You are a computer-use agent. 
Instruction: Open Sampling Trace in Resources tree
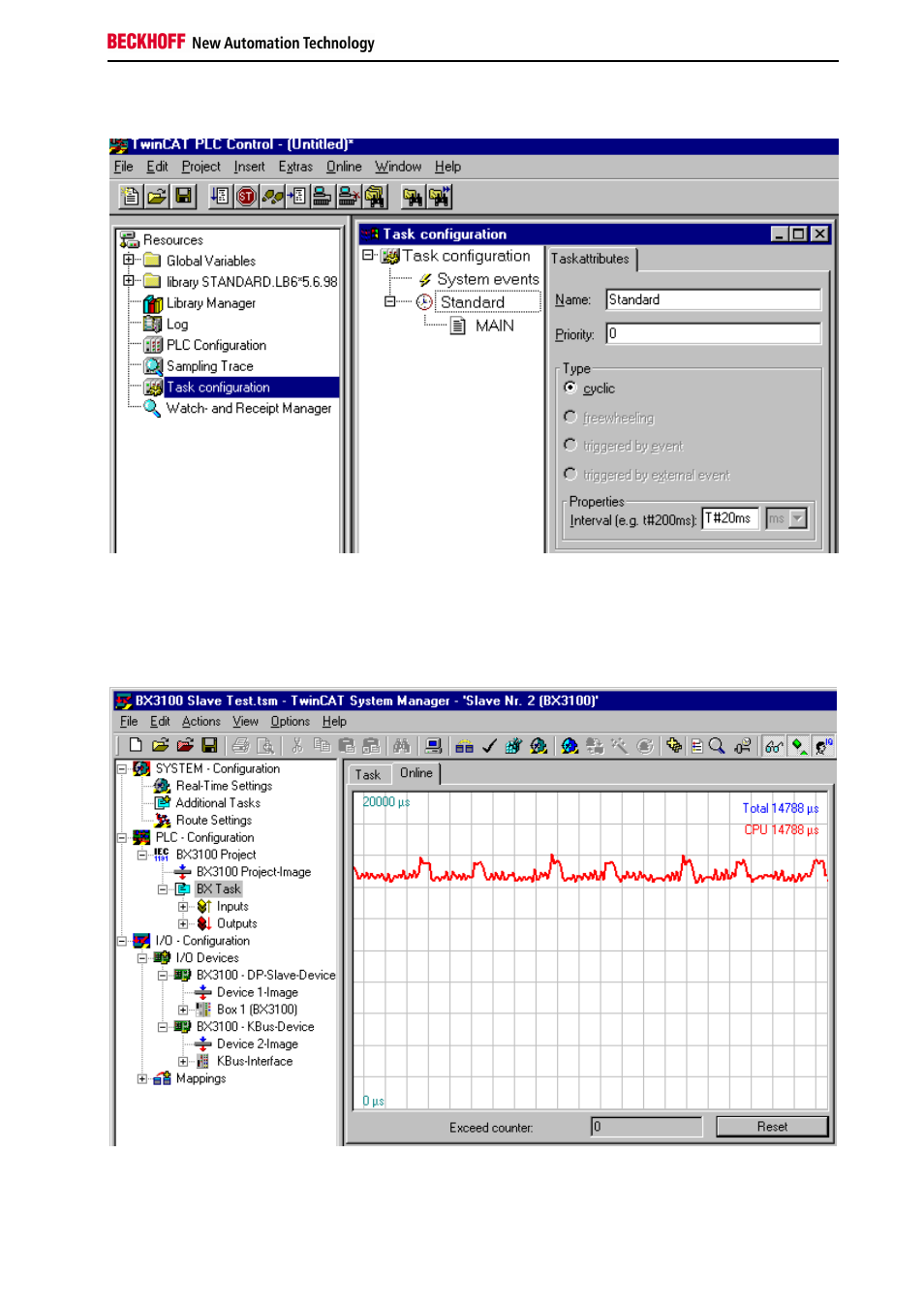click(x=209, y=366)
